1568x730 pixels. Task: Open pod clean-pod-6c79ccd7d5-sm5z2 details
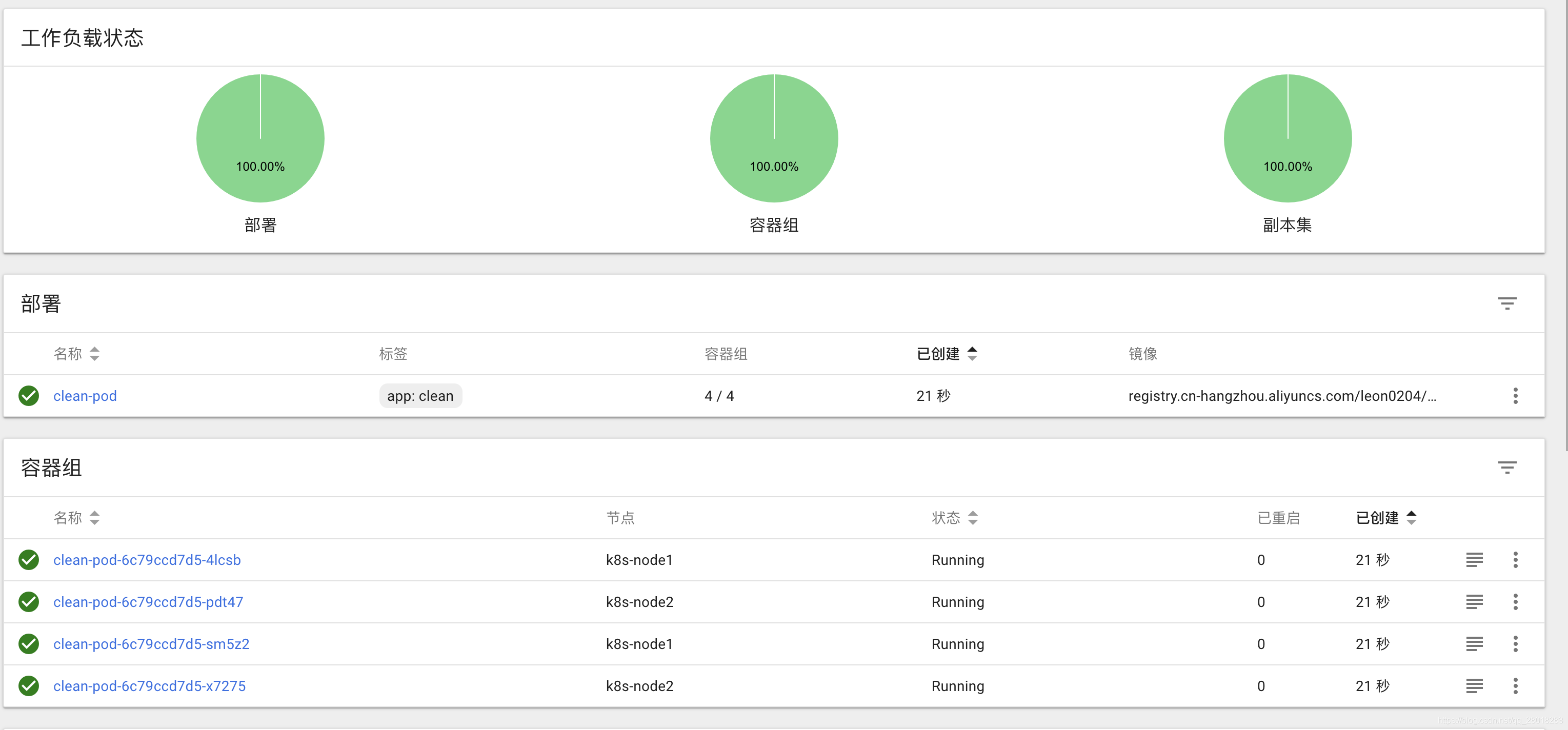pyautogui.click(x=152, y=643)
